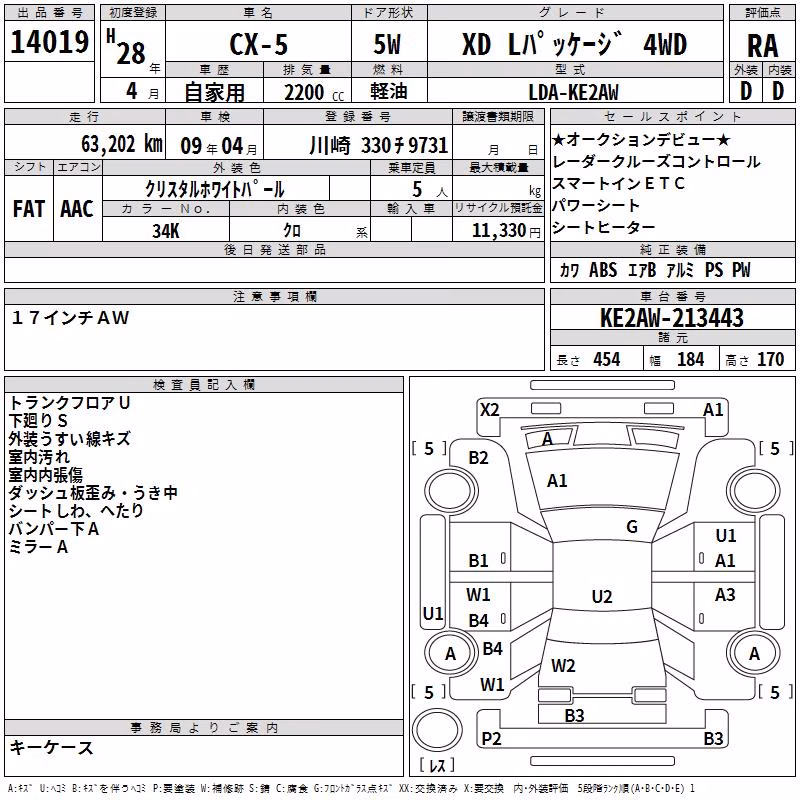
Task: Click the exterior grade D under 外装
Action: [x=746, y=91]
